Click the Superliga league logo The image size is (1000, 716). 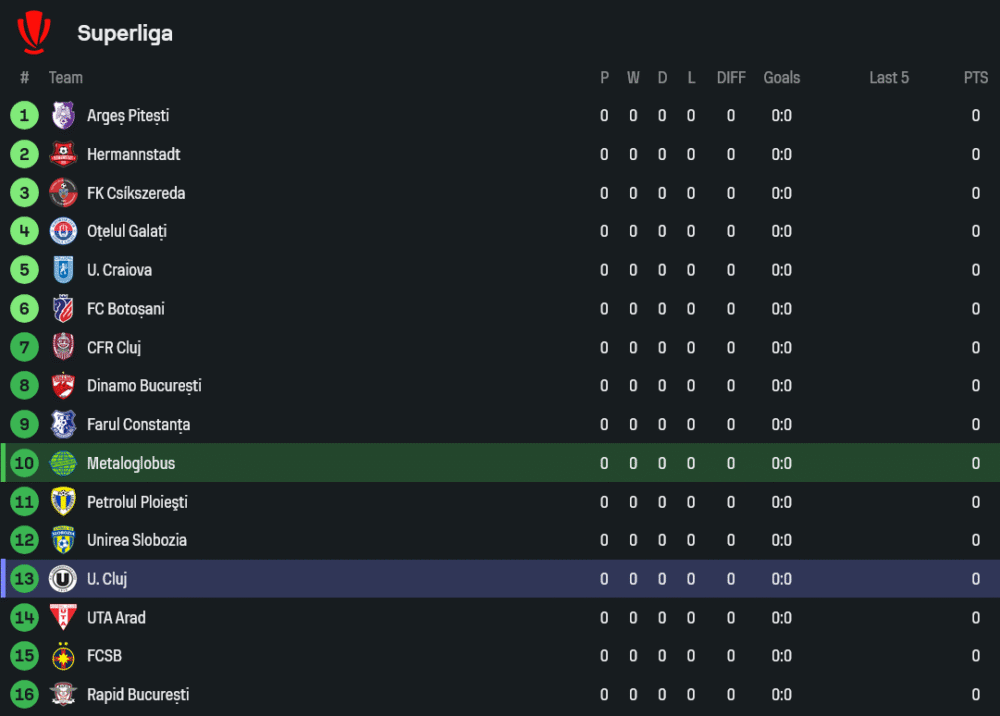coord(33,32)
